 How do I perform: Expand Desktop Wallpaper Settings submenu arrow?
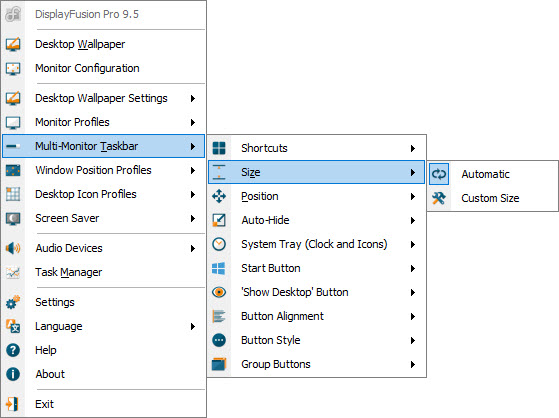point(193,98)
